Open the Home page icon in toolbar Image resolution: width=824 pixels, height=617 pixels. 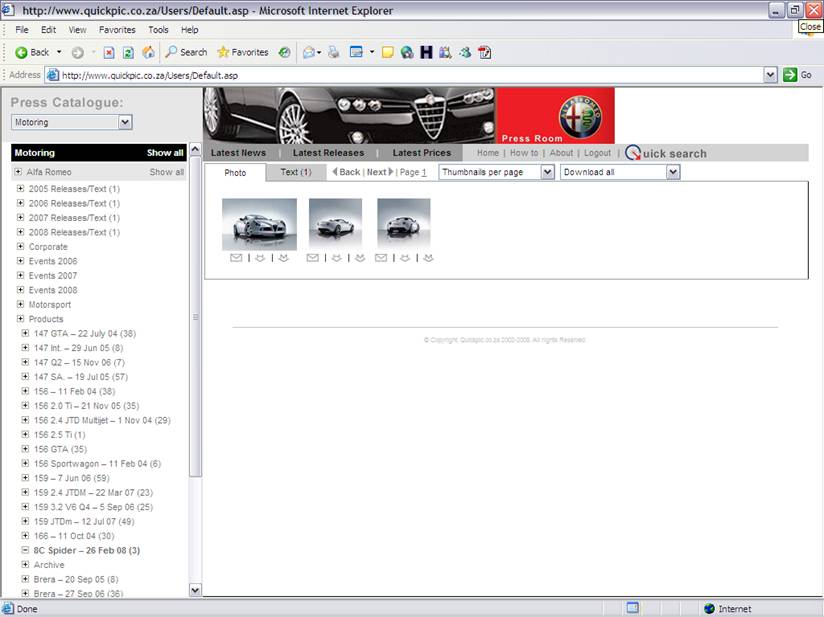pyautogui.click(x=149, y=52)
